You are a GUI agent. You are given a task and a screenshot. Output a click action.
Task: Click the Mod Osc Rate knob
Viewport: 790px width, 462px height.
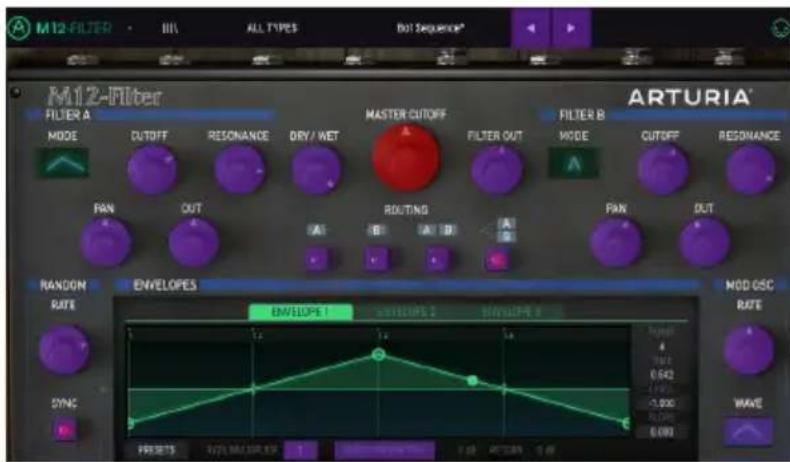[749, 350]
